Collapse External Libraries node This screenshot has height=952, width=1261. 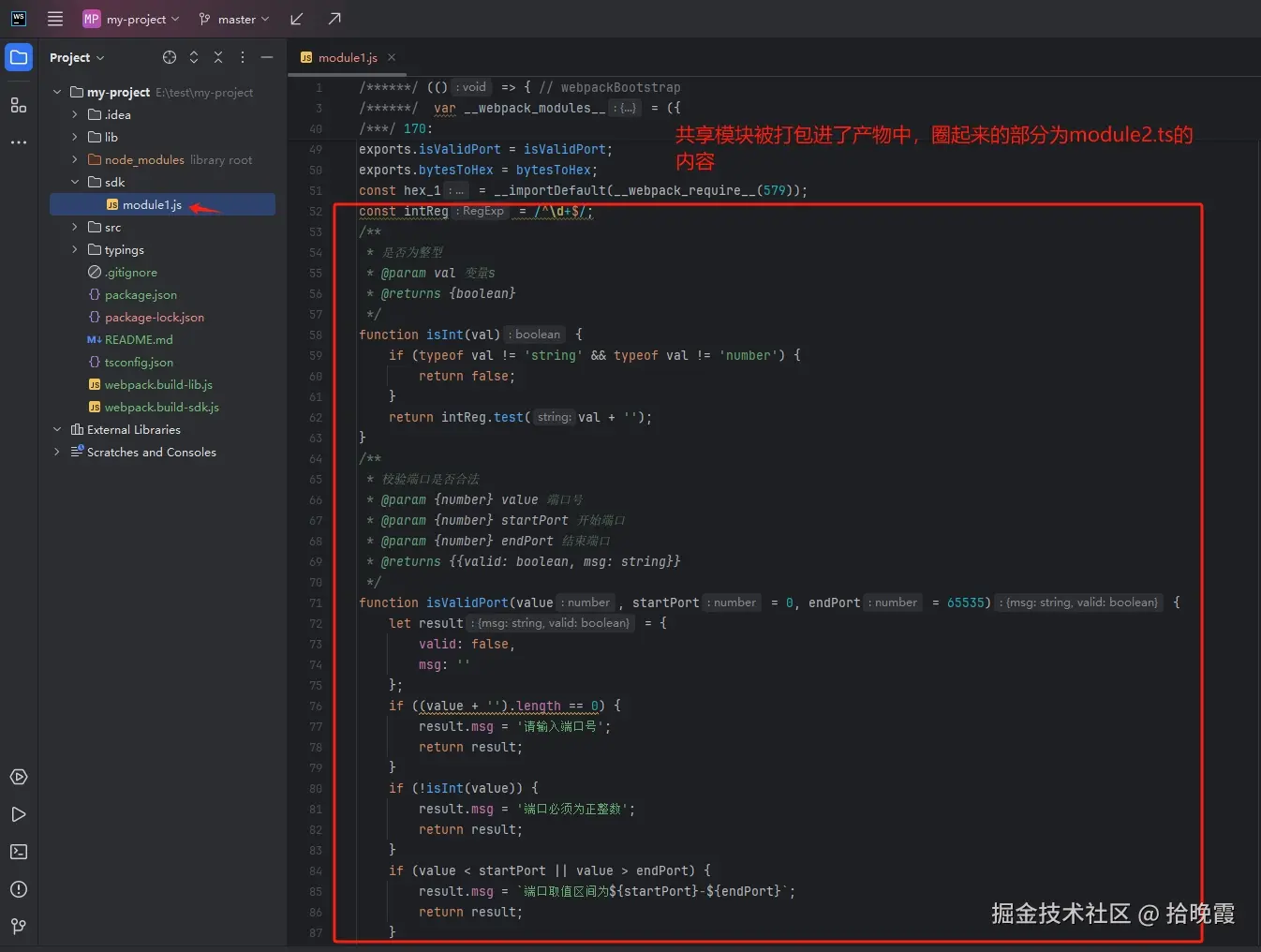pyautogui.click(x=57, y=429)
